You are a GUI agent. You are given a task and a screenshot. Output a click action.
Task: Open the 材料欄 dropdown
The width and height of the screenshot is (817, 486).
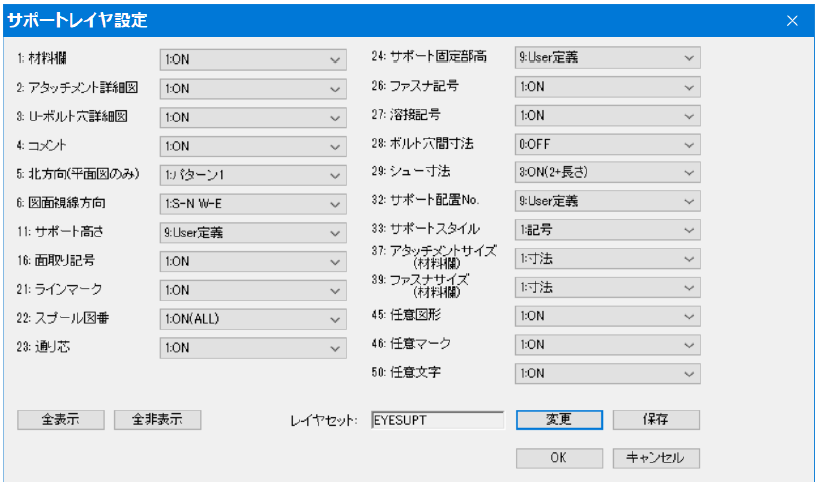click(x=253, y=60)
